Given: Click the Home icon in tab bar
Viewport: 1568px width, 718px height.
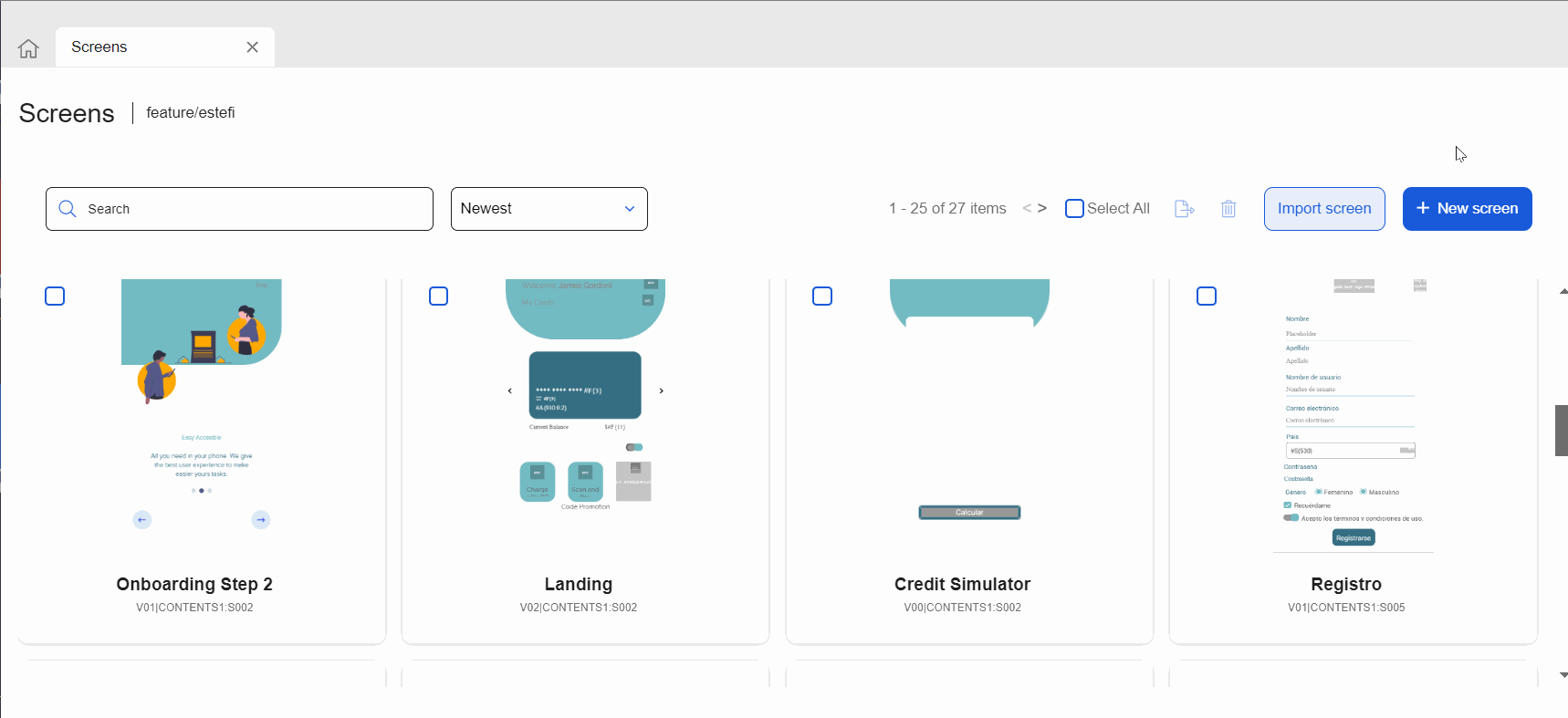Looking at the screenshot, I should pos(28,48).
